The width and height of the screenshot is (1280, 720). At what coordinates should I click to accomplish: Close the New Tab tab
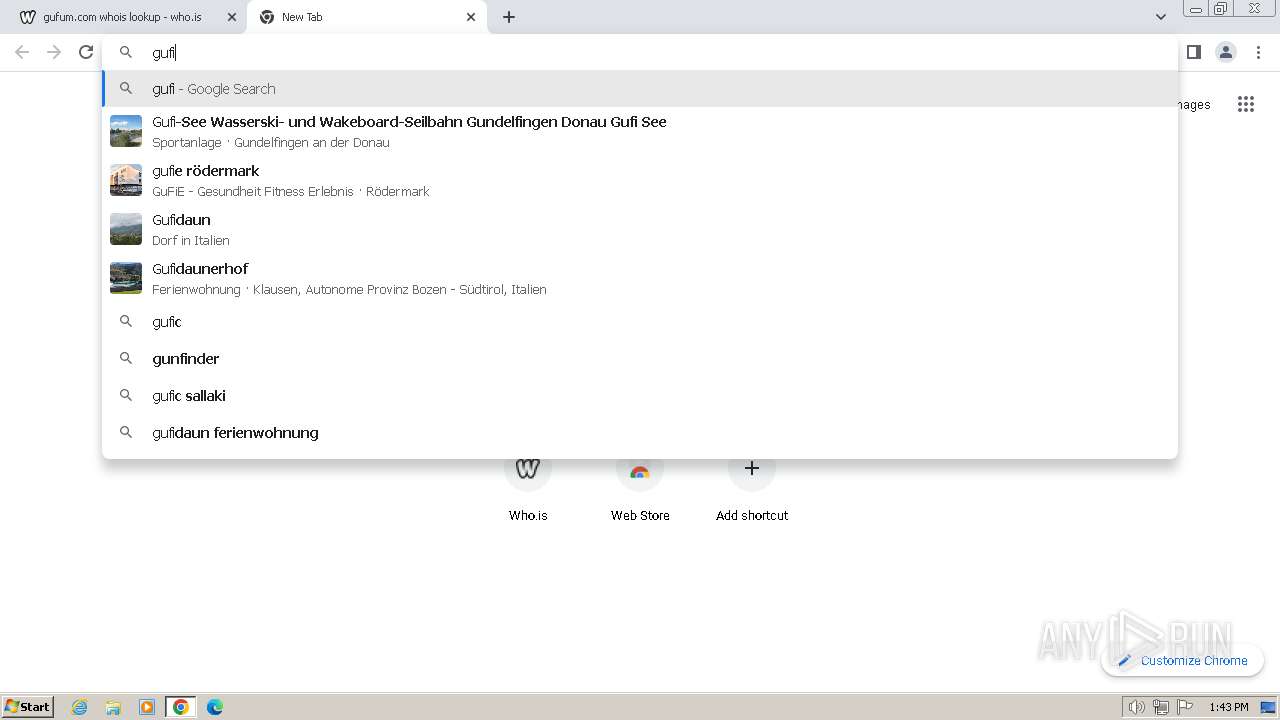[x=471, y=17]
